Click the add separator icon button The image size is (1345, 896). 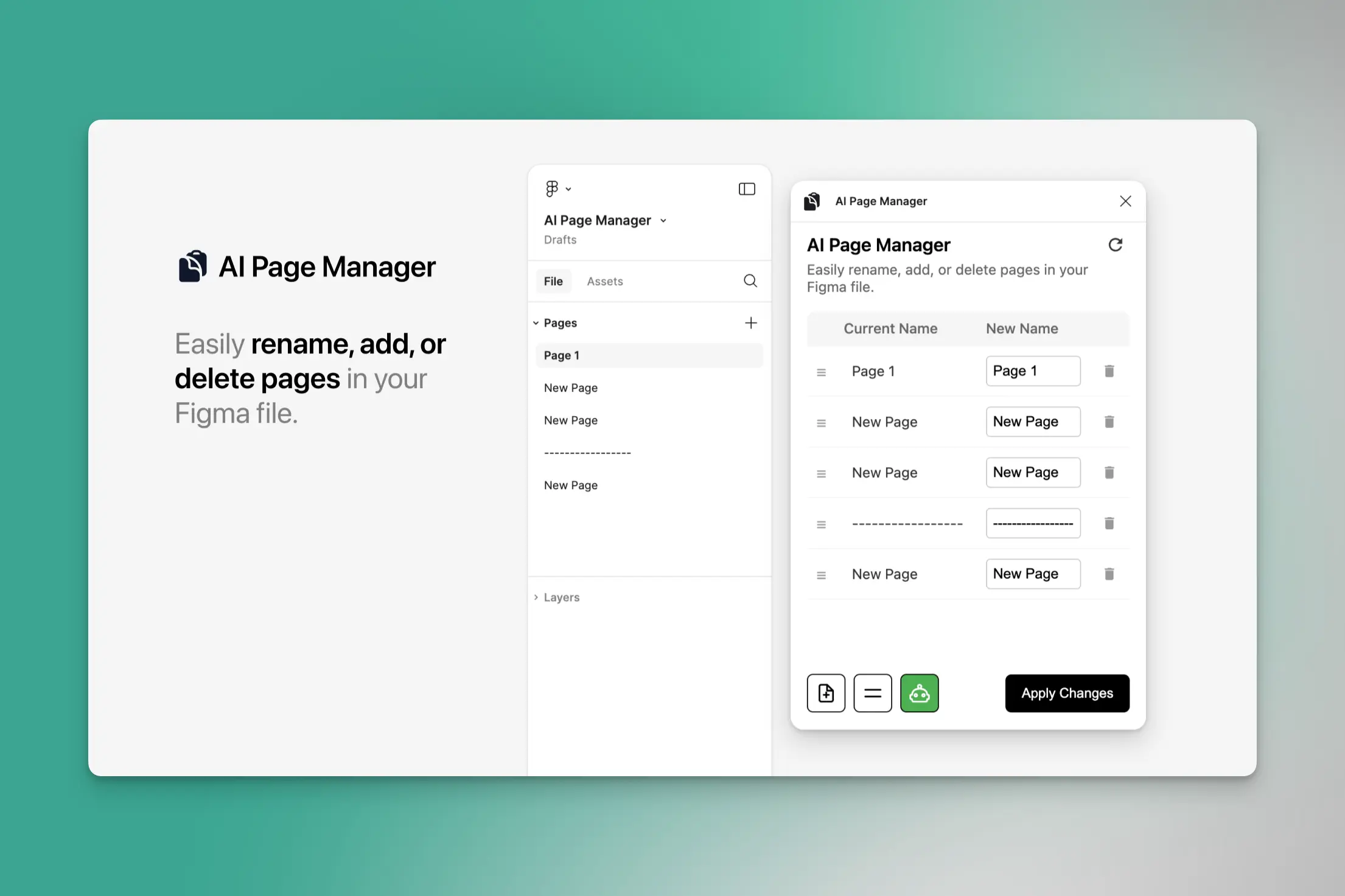pyautogui.click(x=872, y=693)
